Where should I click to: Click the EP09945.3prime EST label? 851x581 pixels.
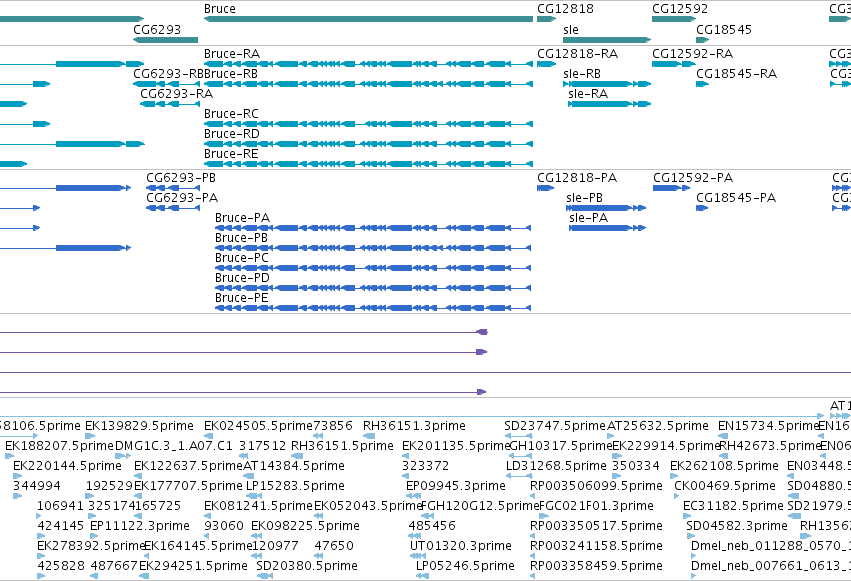456,486
